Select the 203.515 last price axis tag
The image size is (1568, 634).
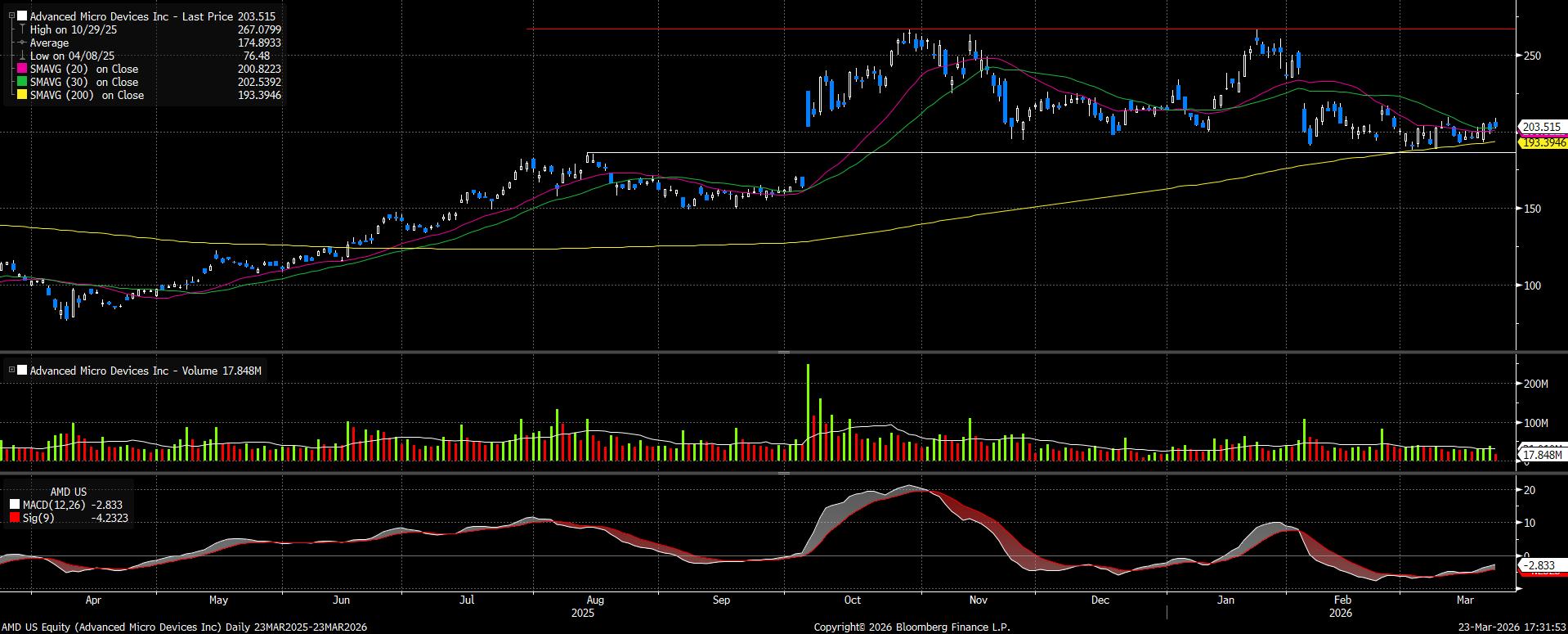coord(1541,127)
